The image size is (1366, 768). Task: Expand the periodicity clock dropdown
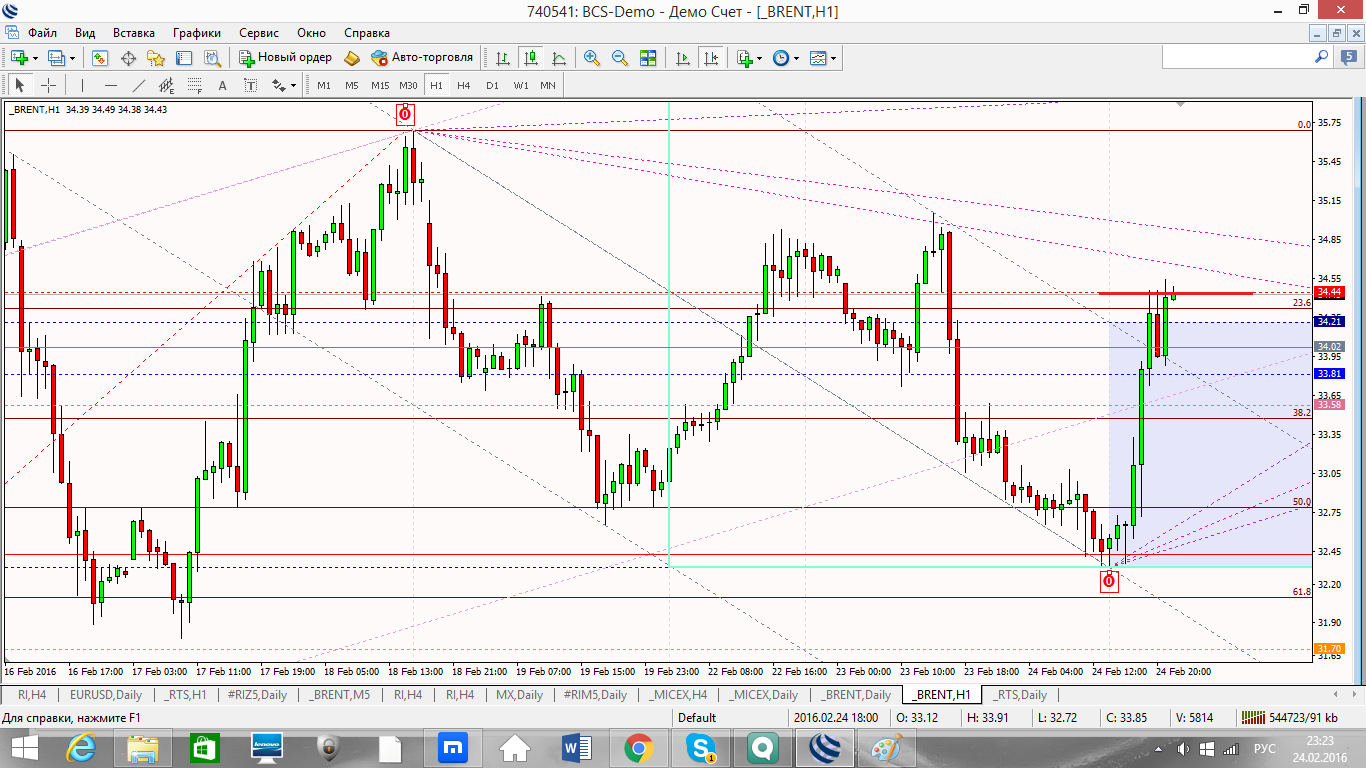point(796,58)
